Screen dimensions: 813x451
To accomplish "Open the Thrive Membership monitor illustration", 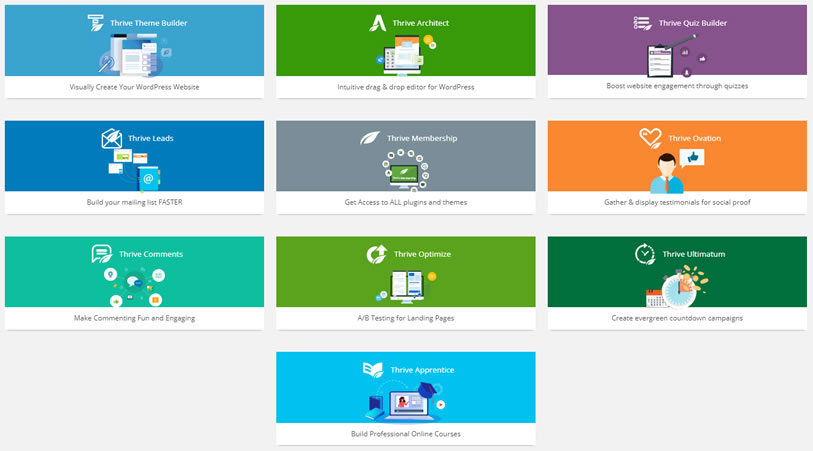I will point(405,170).
